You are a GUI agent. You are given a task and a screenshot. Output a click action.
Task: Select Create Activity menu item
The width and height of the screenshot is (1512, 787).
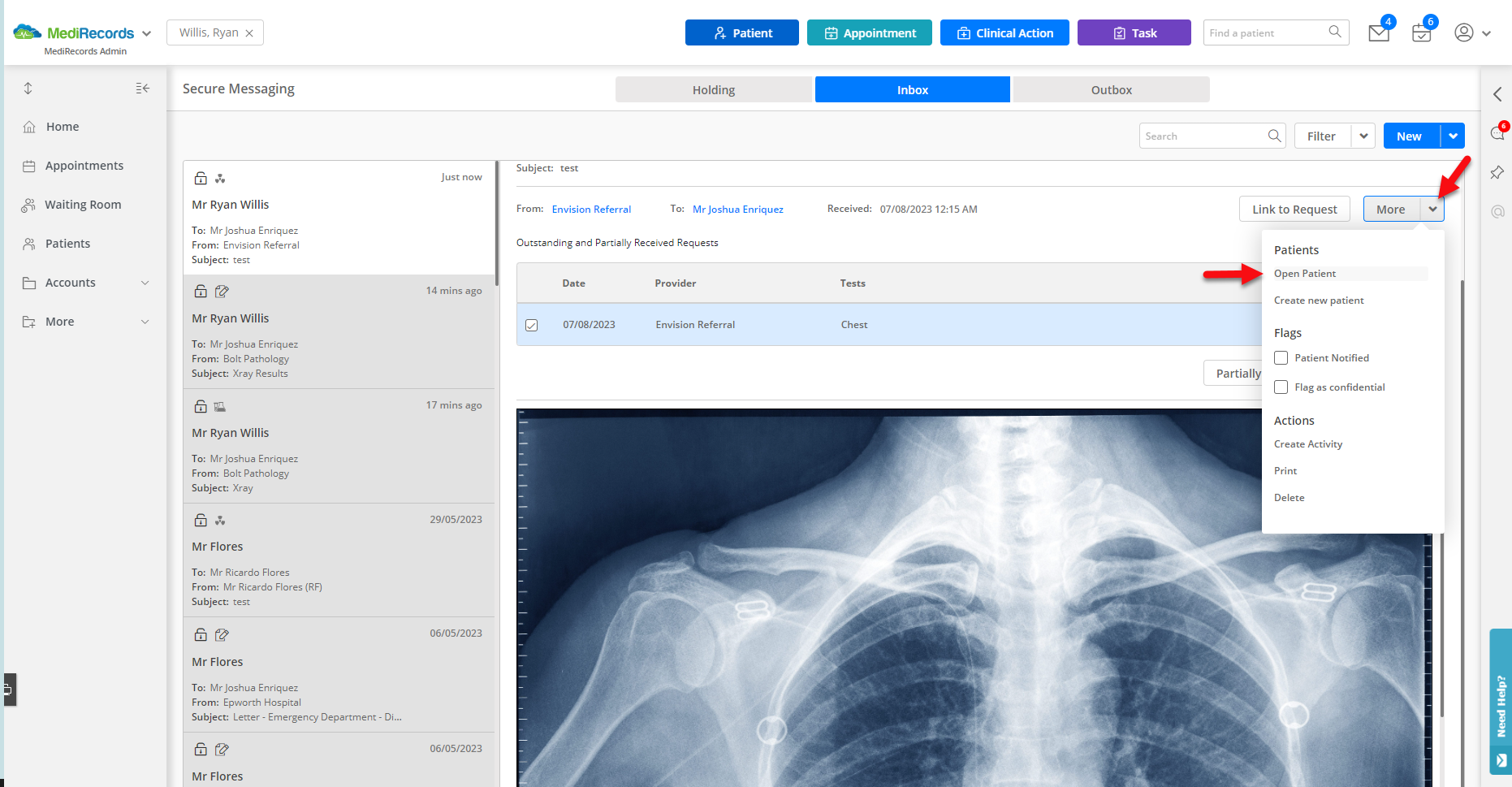(x=1308, y=444)
